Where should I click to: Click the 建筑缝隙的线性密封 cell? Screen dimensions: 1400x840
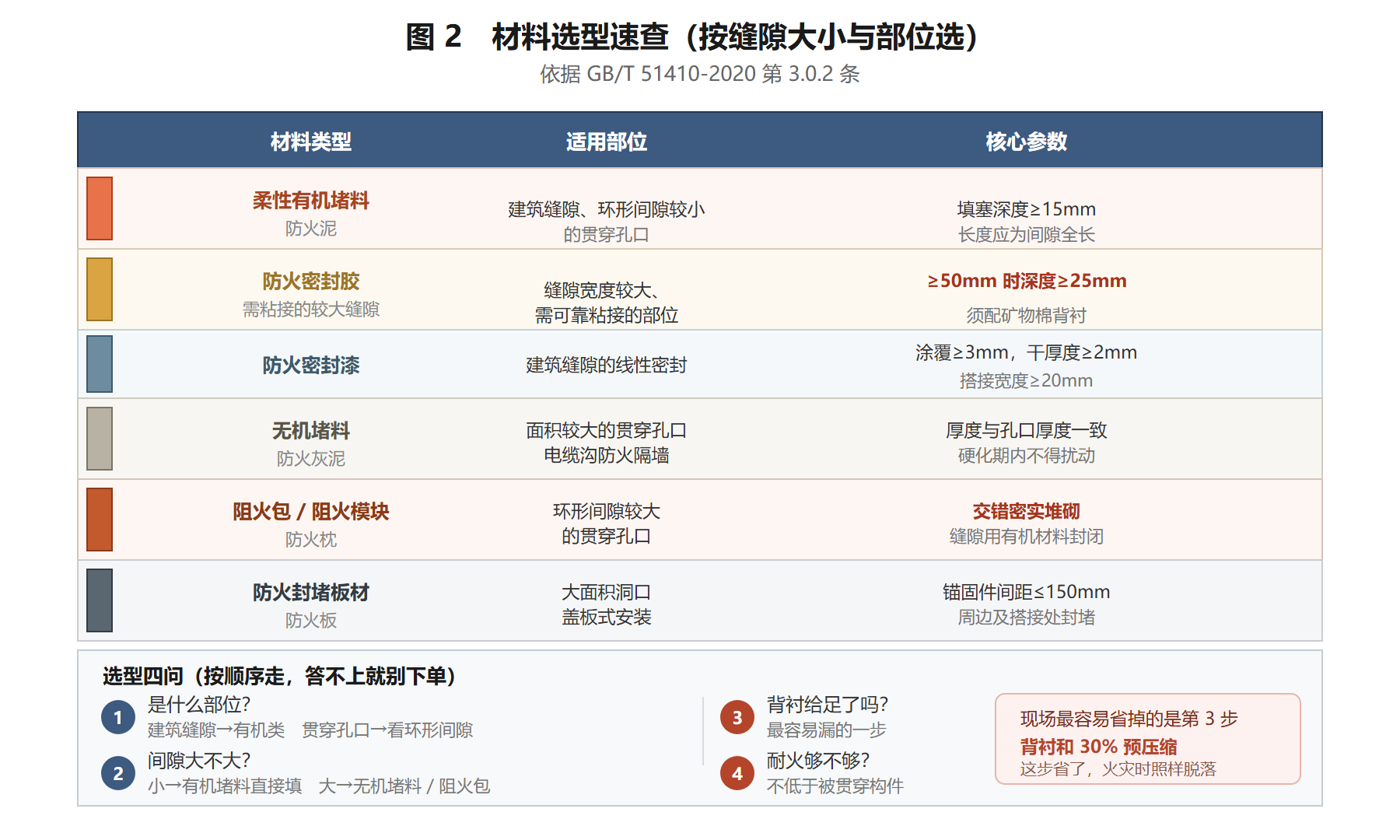point(607,365)
